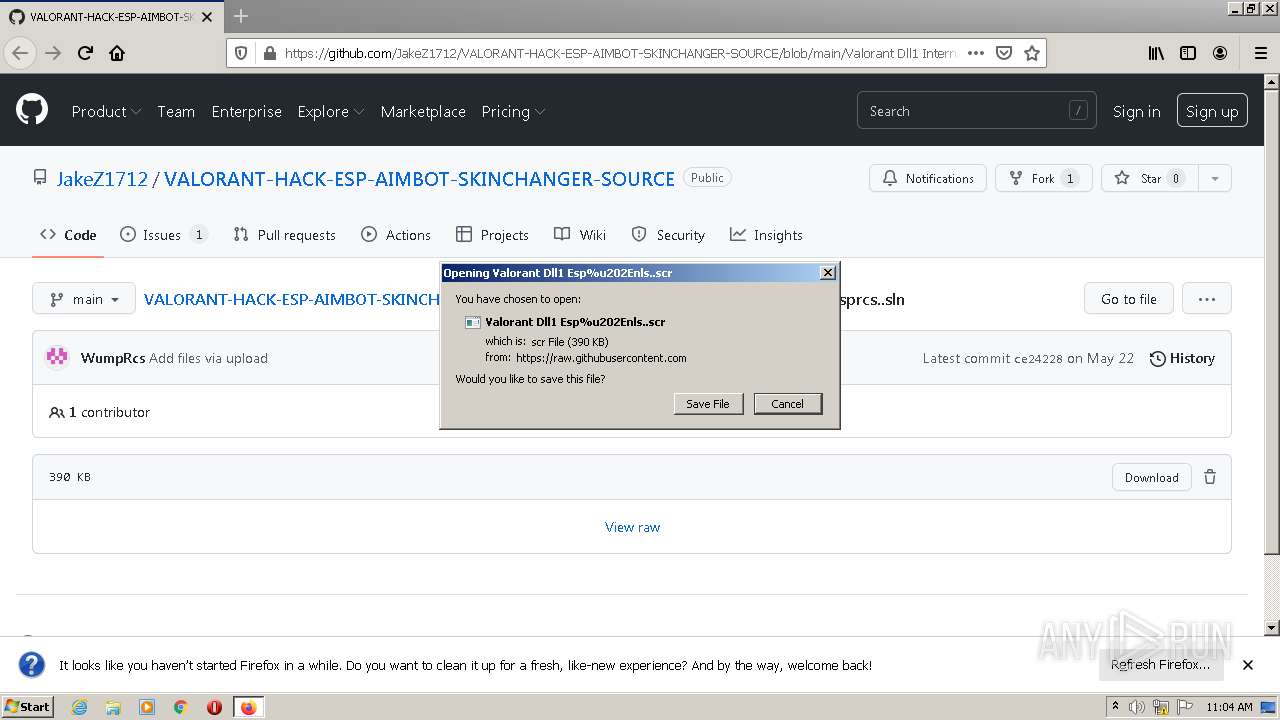Click Save File in download dialog
Screen dimensions: 1280x720
point(708,404)
